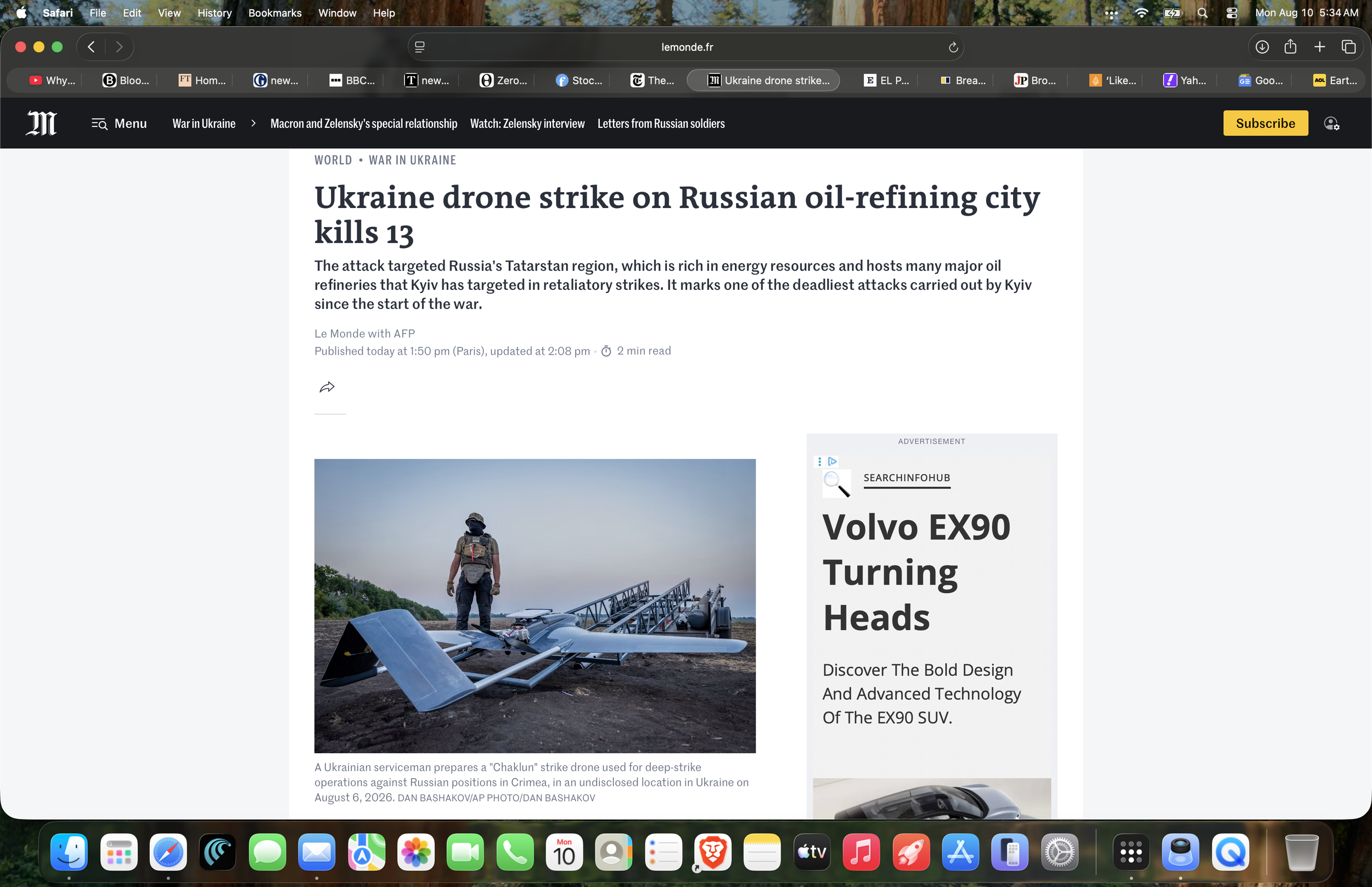Open Calendar from the Dock
The width and height of the screenshot is (1372, 887).
[564, 852]
